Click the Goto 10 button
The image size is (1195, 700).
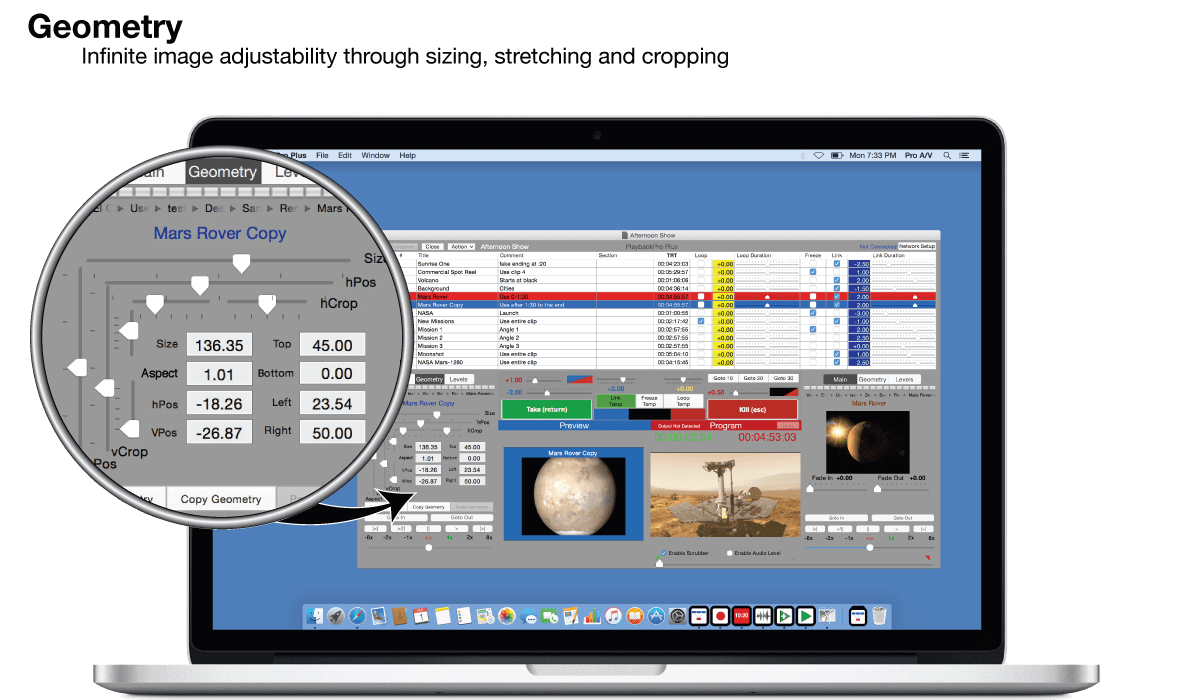pos(722,378)
